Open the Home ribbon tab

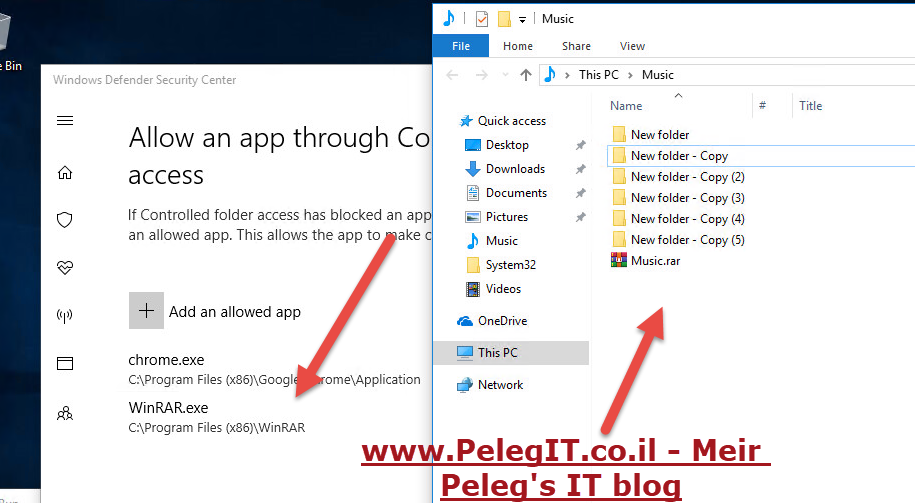(518, 46)
